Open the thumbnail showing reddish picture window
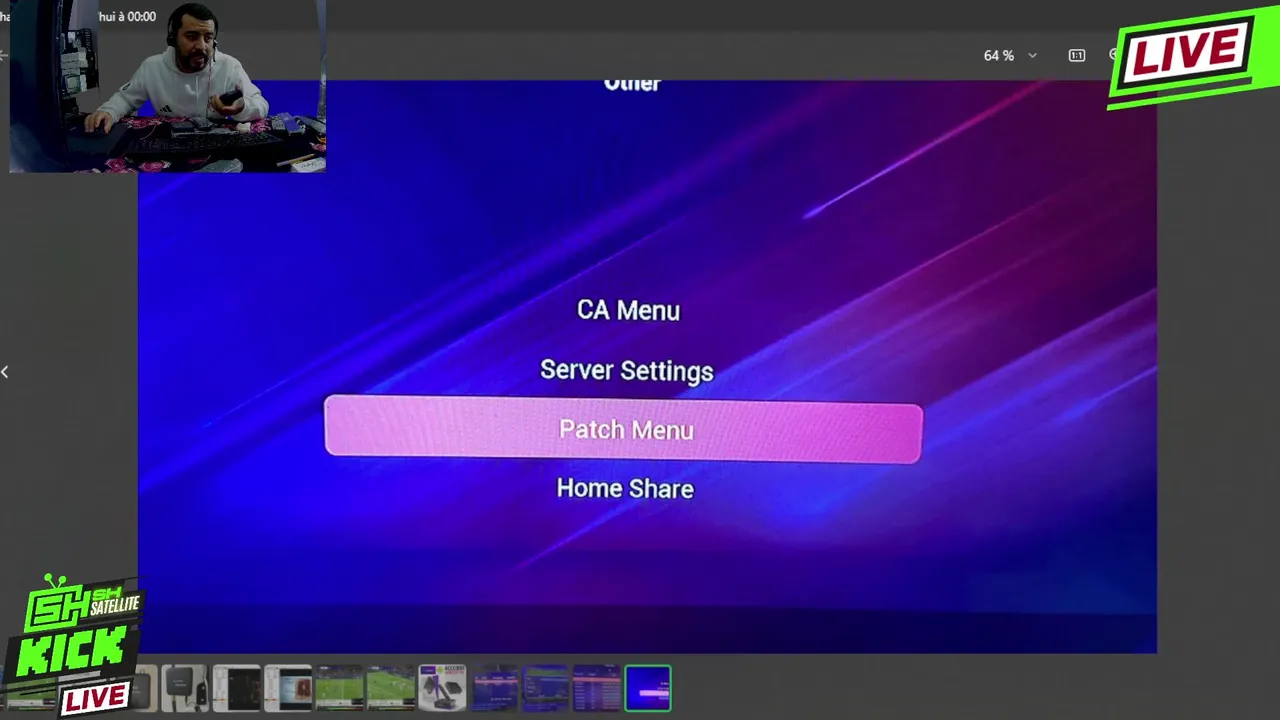Image resolution: width=1280 pixels, height=720 pixels. point(288,688)
